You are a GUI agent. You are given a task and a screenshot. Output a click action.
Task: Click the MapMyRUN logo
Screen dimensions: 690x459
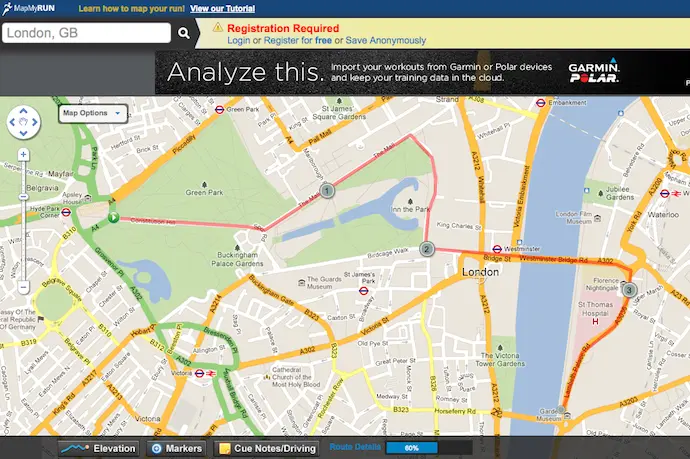tap(29, 8)
